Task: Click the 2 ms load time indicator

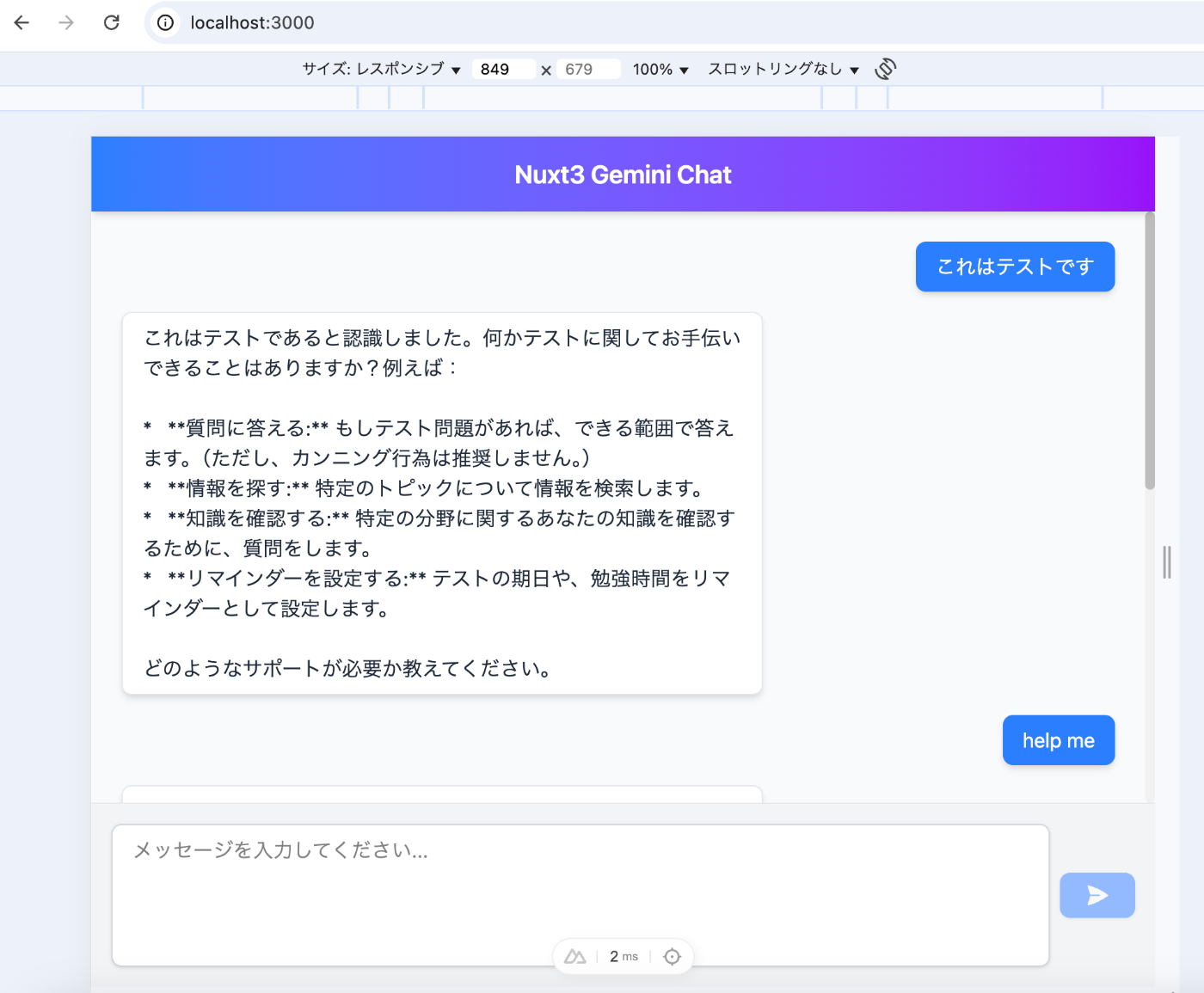Action: click(x=623, y=957)
